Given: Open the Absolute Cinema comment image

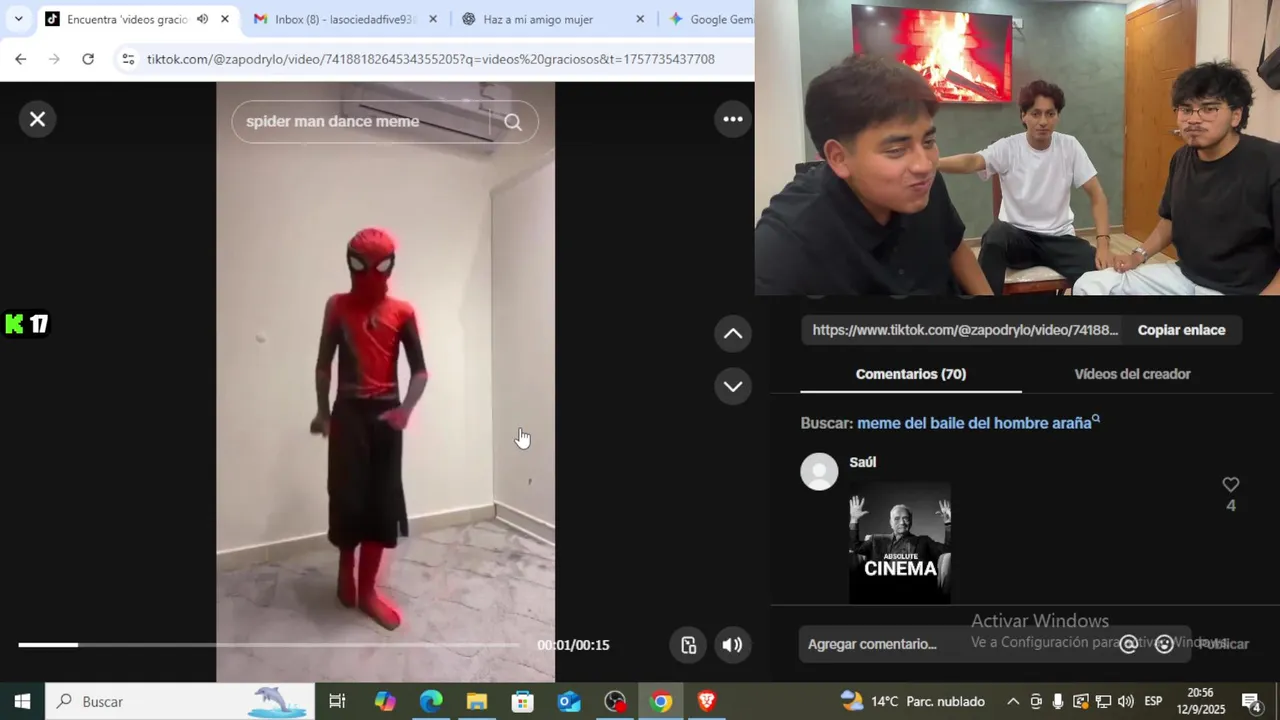Looking at the screenshot, I should [900, 543].
